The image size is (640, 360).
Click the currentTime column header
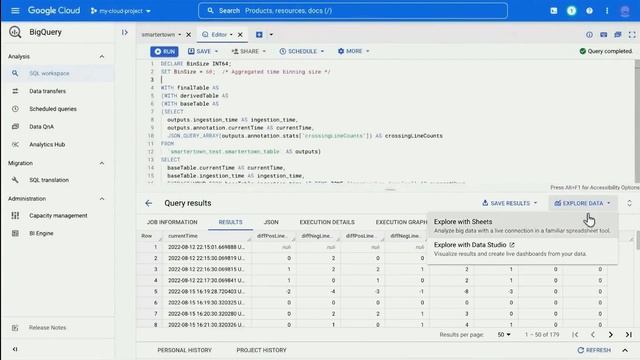pos(183,236)
